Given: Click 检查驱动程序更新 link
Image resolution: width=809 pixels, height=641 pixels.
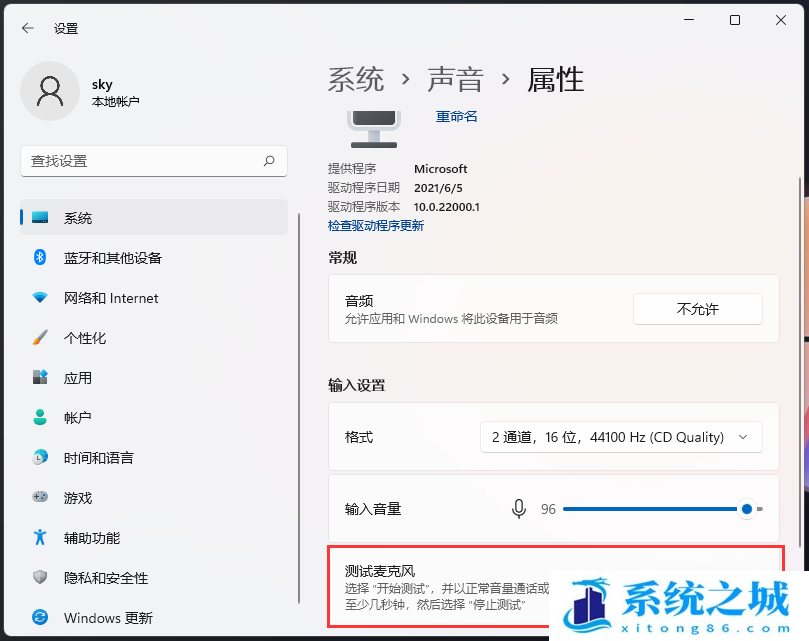Looking at the screenshot, I should (376, 226).
